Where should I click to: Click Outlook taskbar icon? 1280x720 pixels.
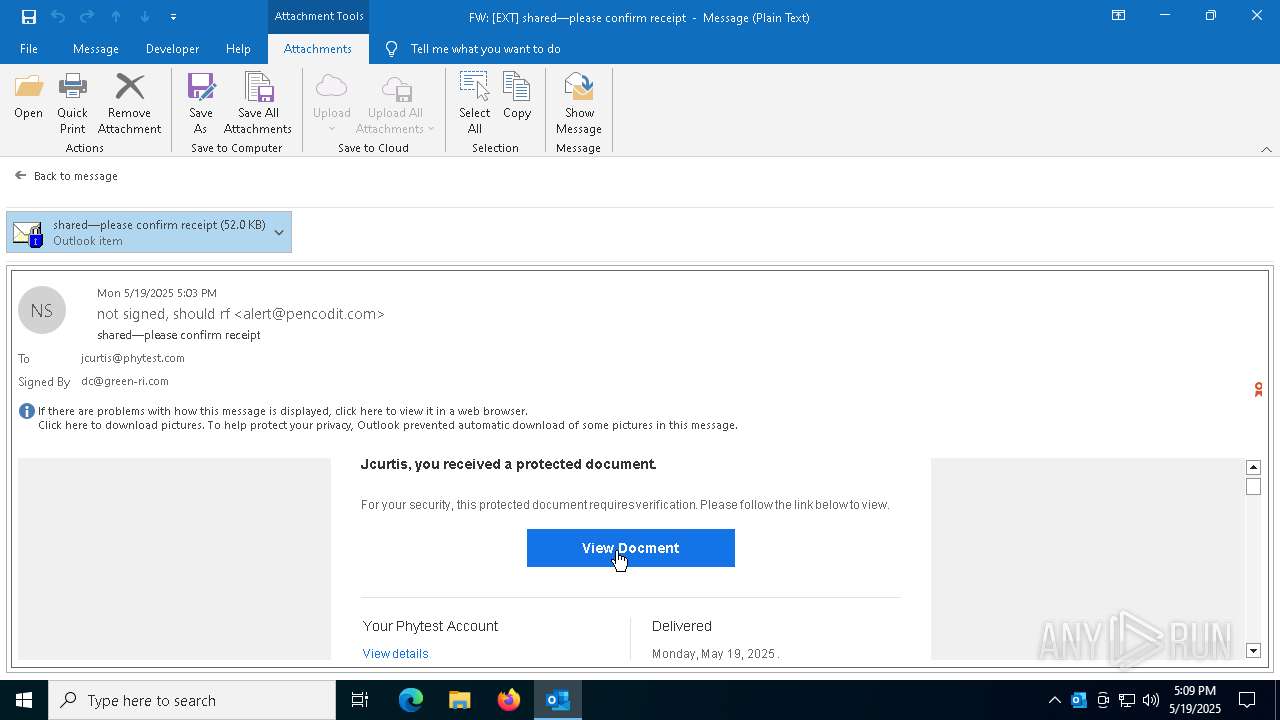pyautogui.click(x=558, y=700)
